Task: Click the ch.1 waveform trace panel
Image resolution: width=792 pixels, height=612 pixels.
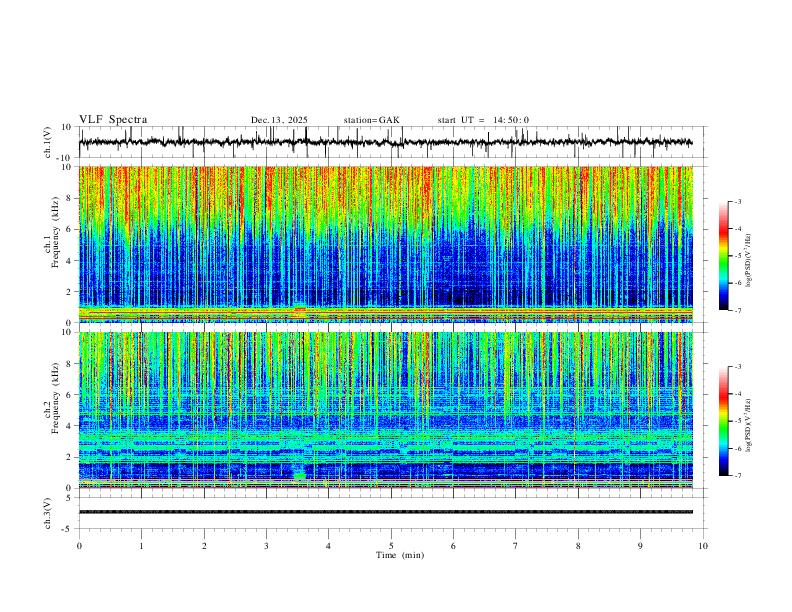Action: [393, 142]
